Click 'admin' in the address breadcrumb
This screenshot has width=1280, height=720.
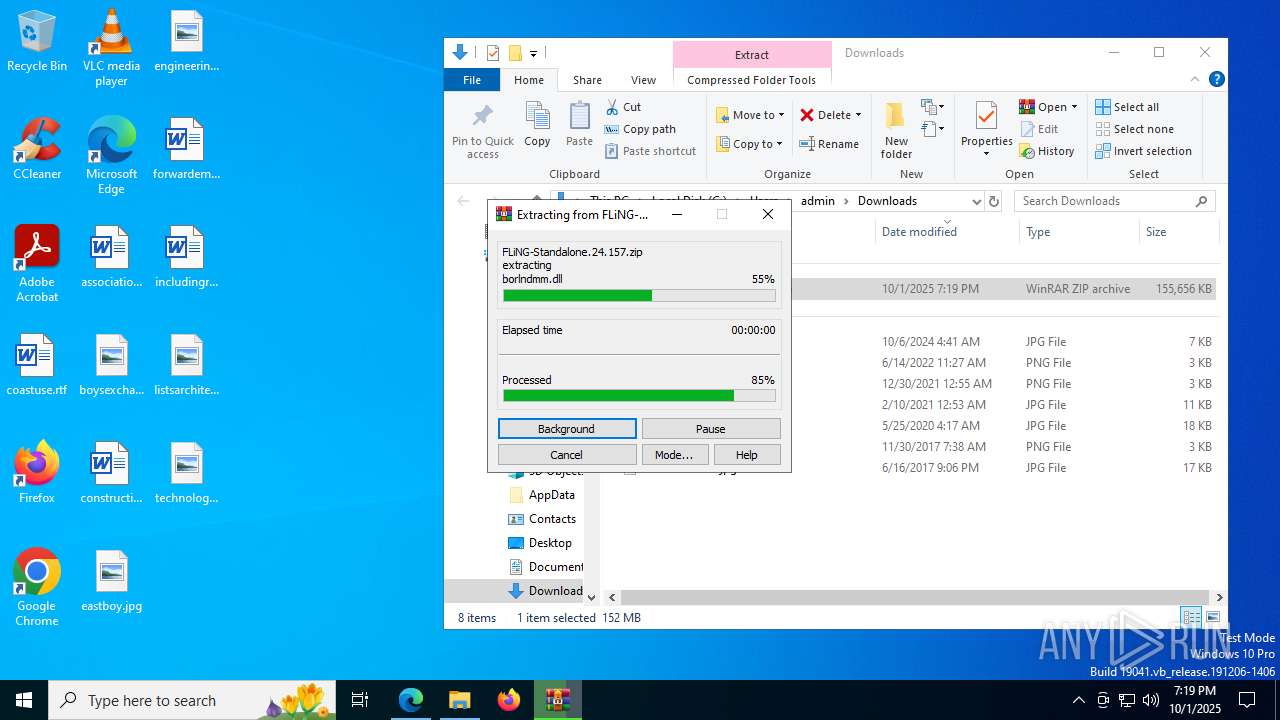(x=818, y=201)
